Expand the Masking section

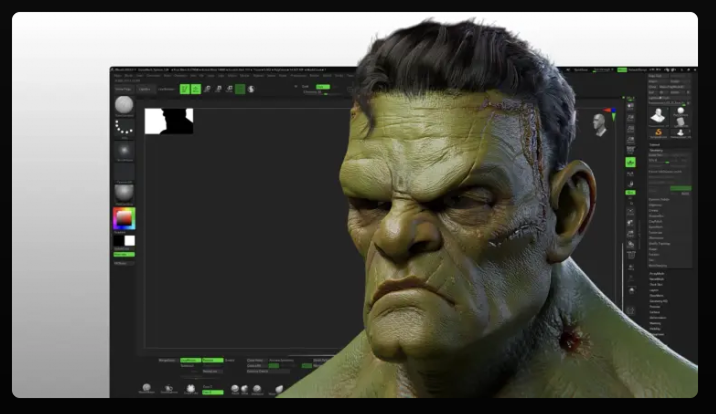click(655, 323)
